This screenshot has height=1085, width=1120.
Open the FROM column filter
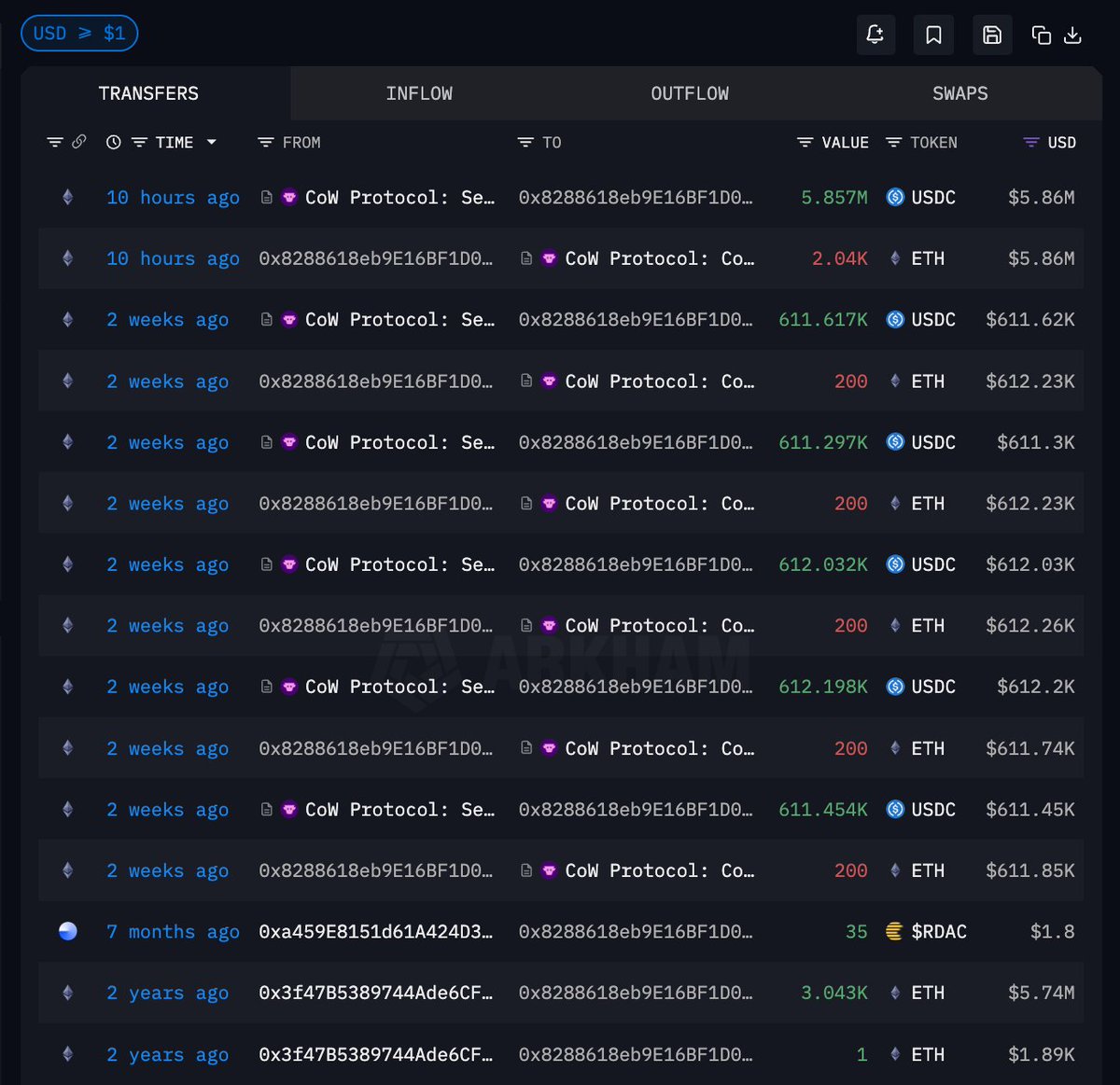coord(266,143)
